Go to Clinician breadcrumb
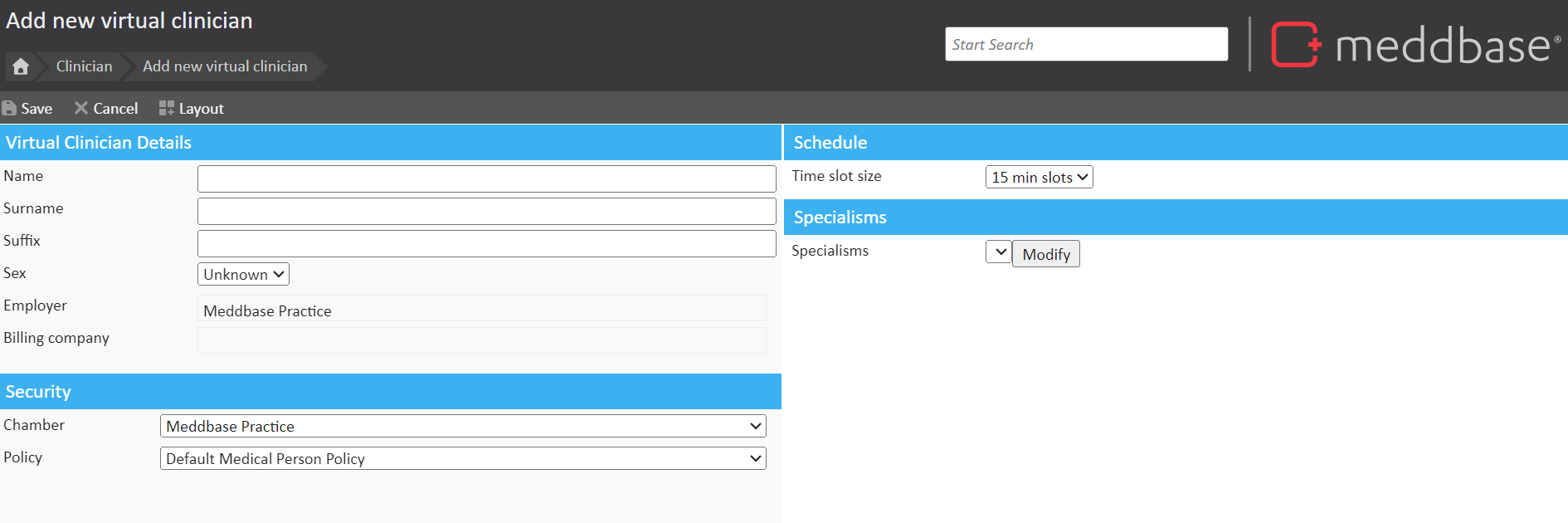1568x523 pixels. pos(84,66)
